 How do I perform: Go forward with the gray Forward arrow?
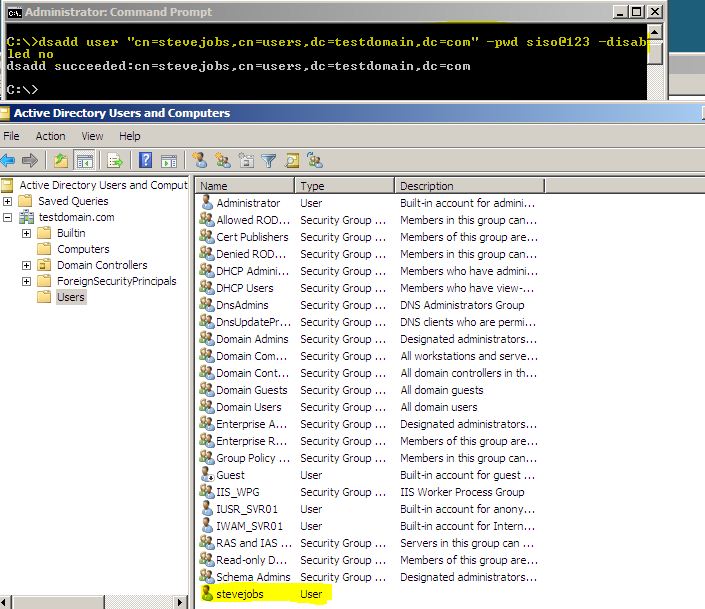point(30,160)
